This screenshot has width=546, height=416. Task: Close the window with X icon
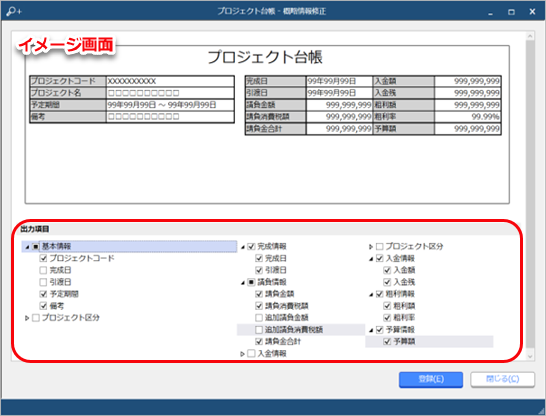click(x=532, y=11)
